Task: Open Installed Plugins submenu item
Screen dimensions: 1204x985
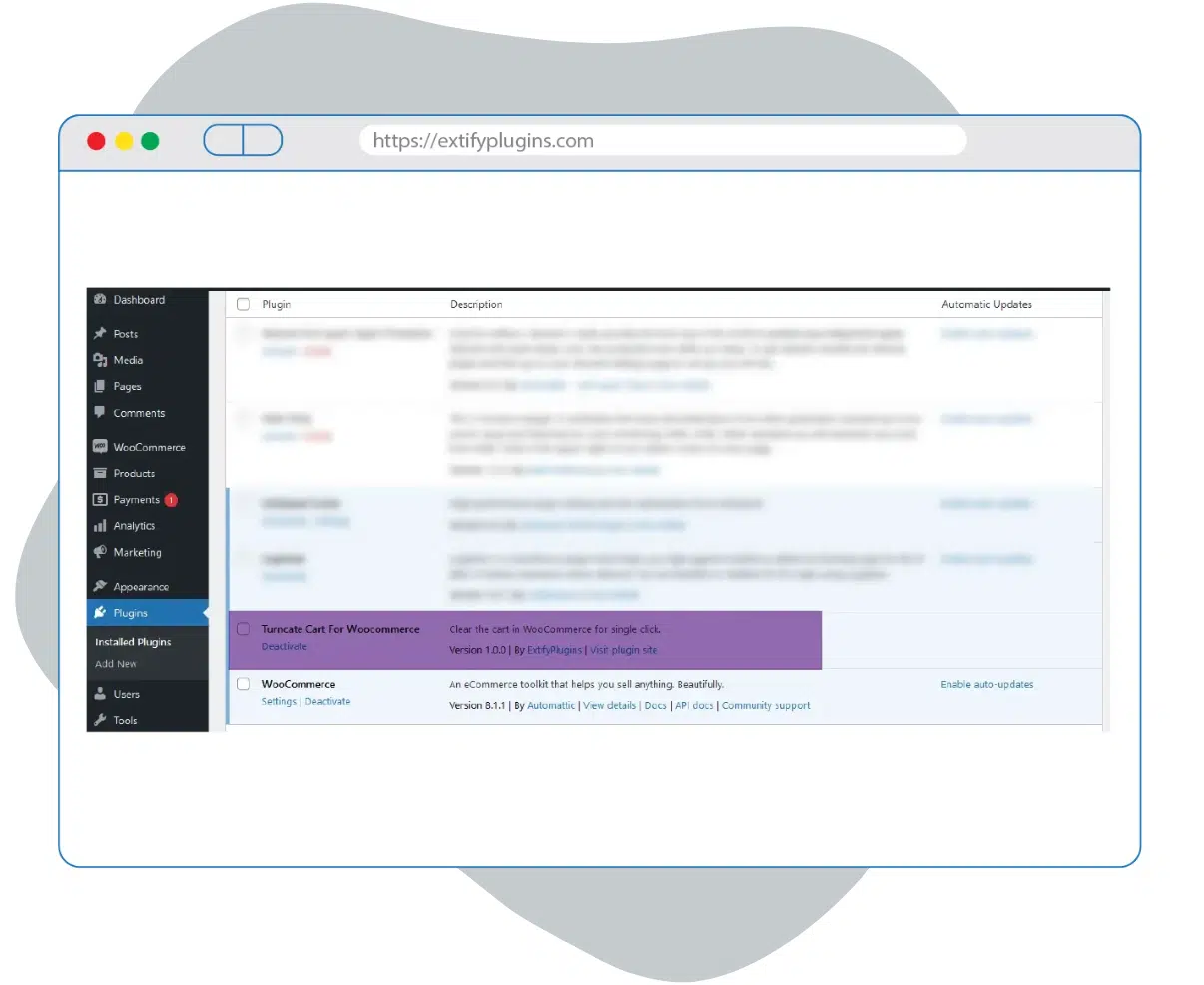Action: [133, 642]
